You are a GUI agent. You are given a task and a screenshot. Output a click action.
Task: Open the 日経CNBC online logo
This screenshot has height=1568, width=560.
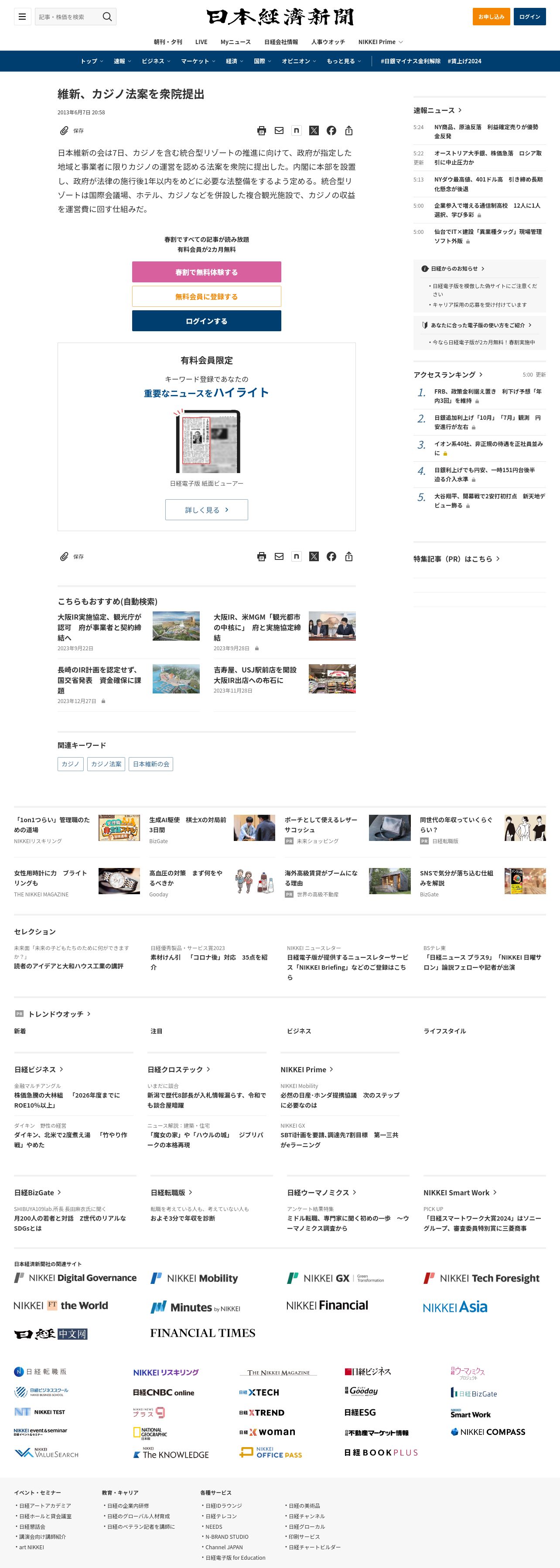tap(164, 1393)
